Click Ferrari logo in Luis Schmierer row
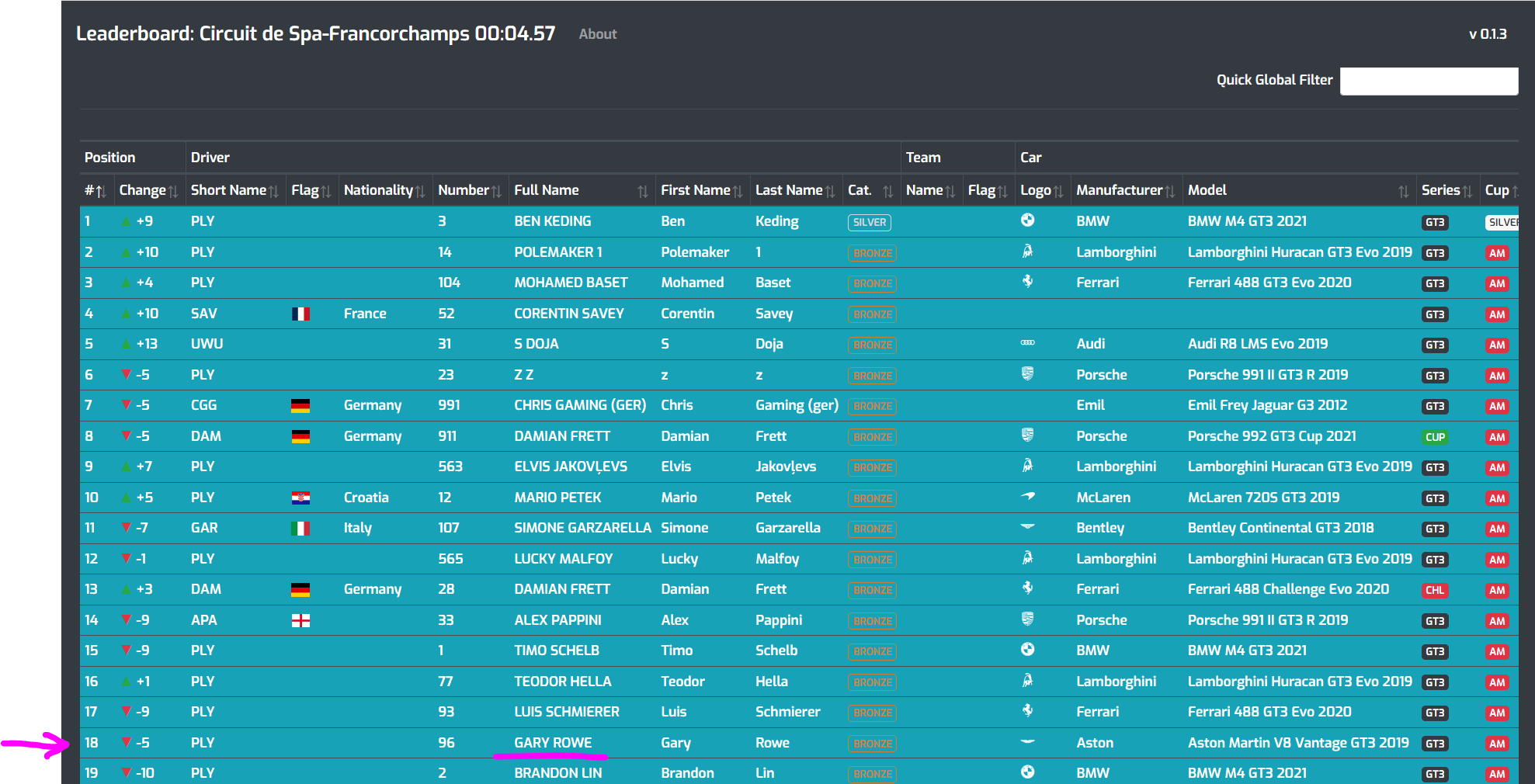 (1027, 711)
